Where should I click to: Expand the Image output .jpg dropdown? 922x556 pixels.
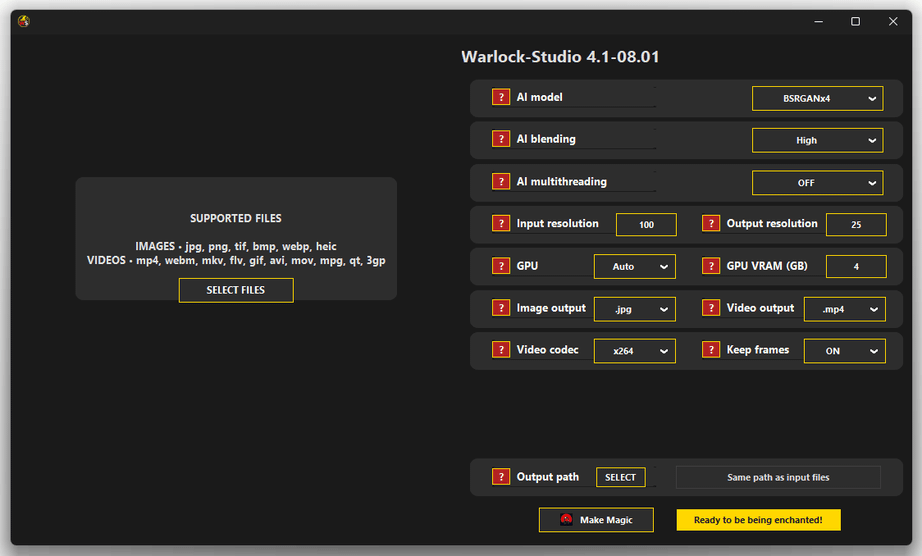pyautogui.click(x=635, y=309)
